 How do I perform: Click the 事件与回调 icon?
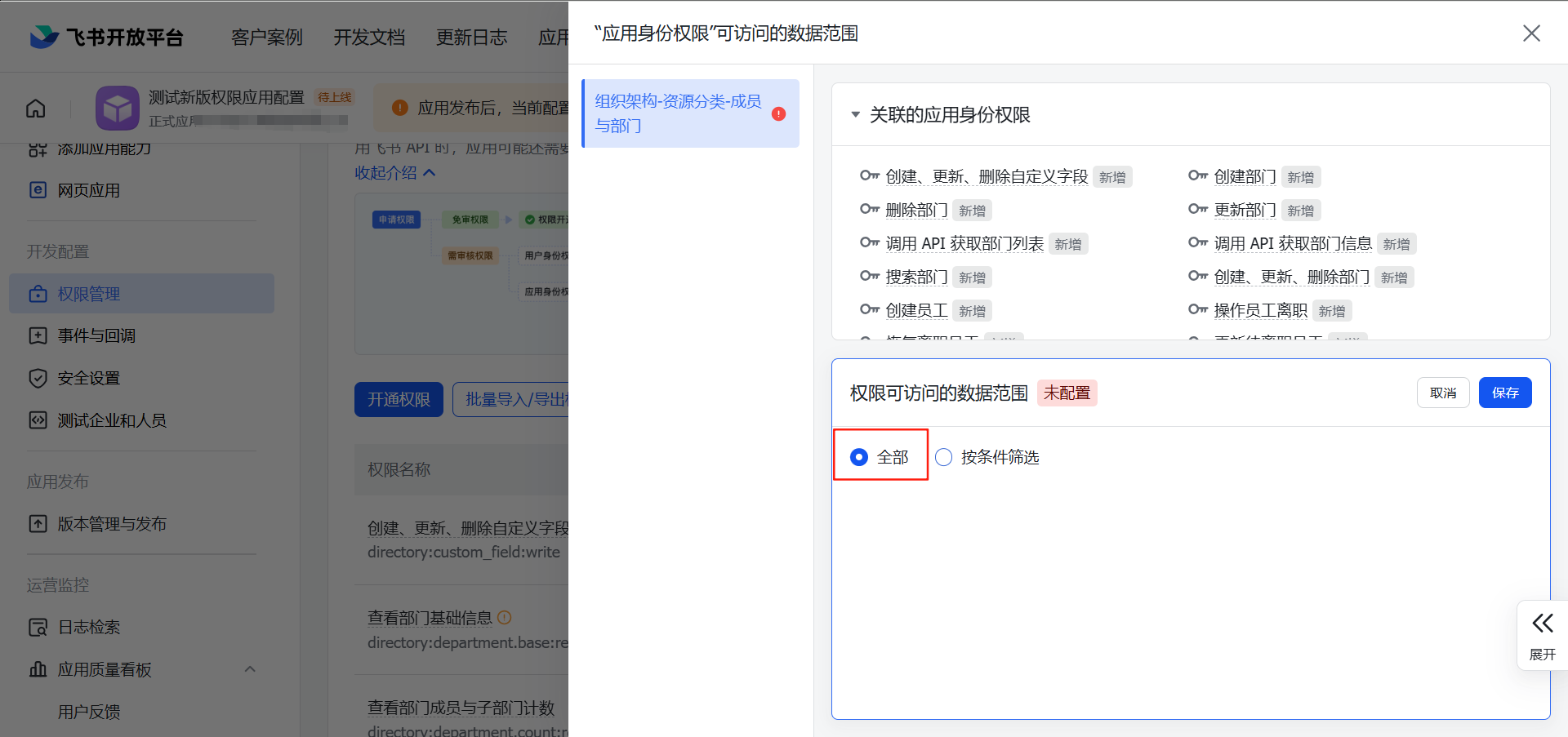[38, 335]
